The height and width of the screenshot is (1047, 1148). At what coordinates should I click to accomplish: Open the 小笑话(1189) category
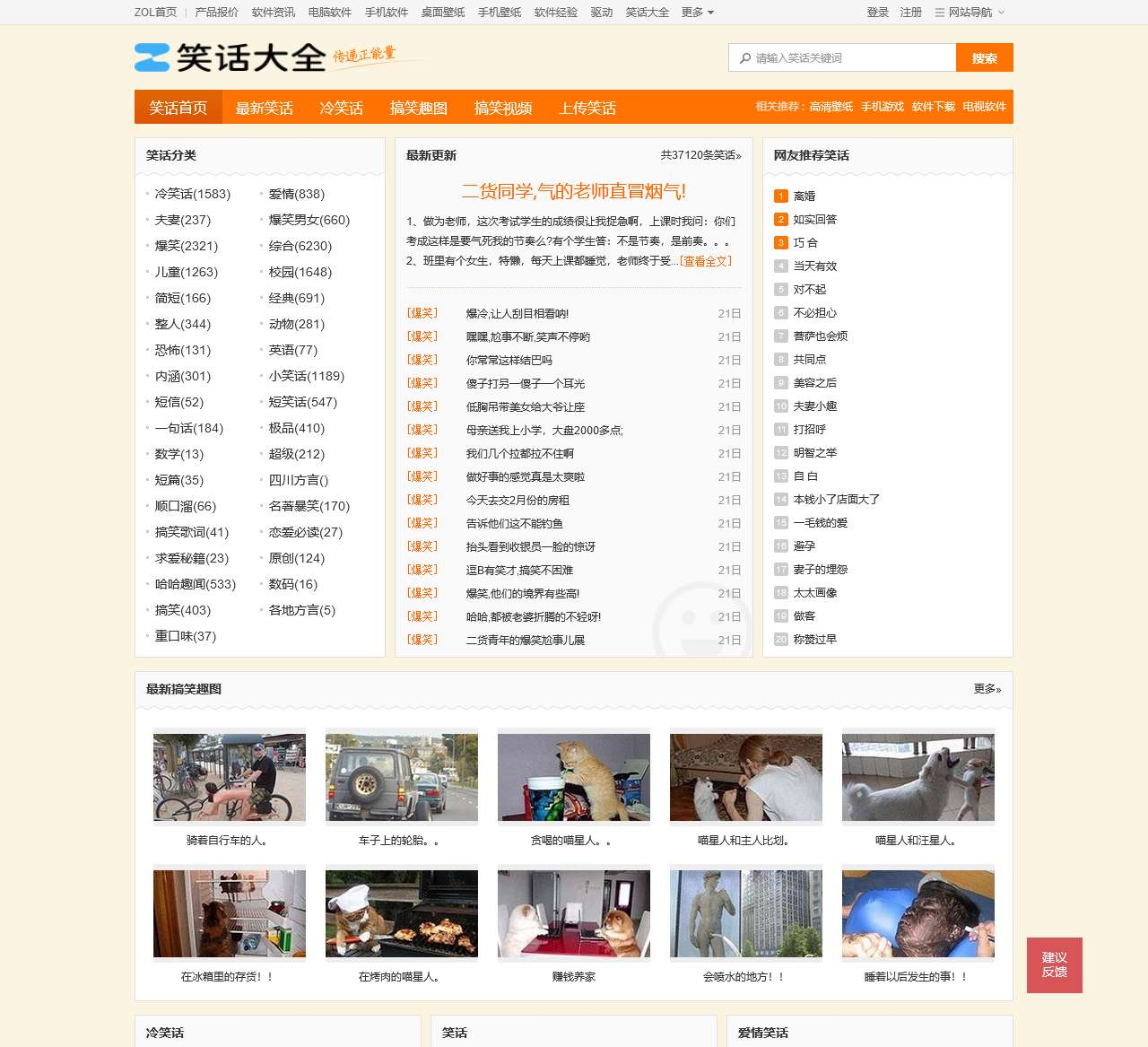(307, 376)
